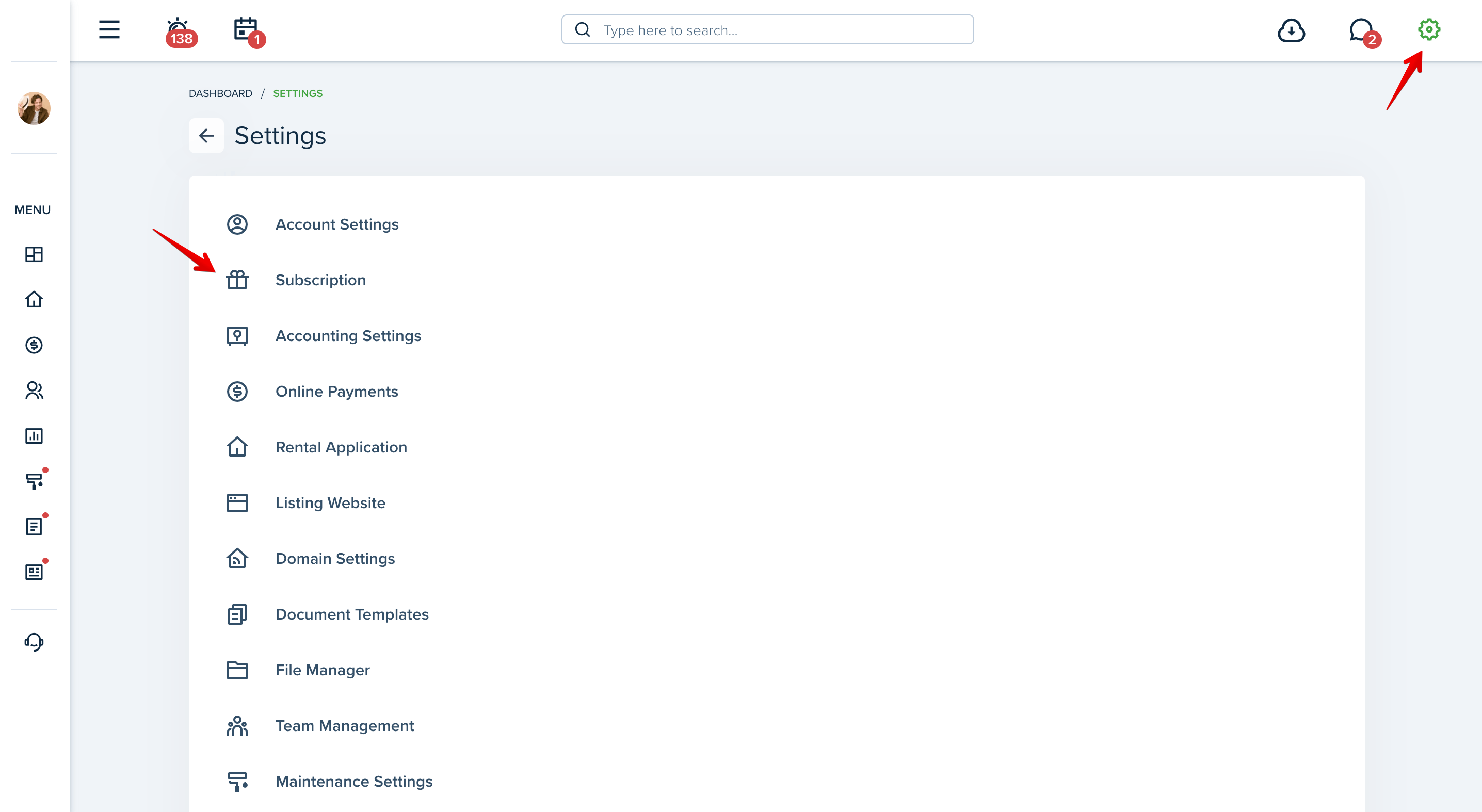Image resolution: width=1482 pixels, height=812 pixels.
Task: Open Accounting Settings
Action: (x=348, y=336)
